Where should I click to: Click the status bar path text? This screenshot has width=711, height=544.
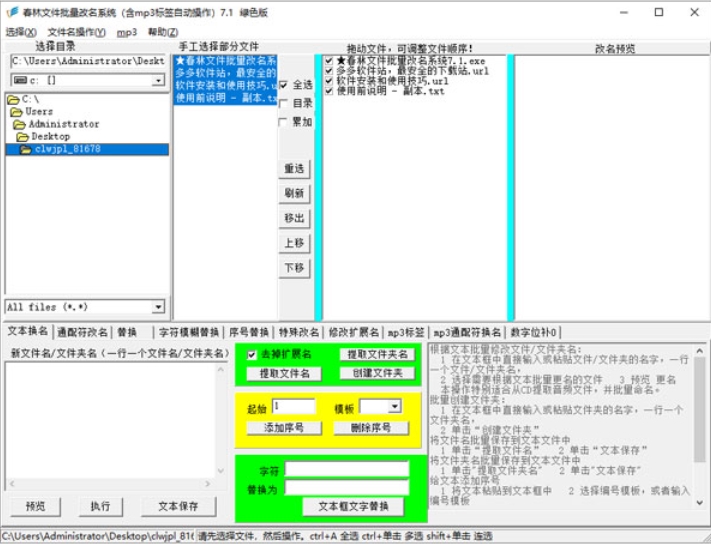point(97,536)
